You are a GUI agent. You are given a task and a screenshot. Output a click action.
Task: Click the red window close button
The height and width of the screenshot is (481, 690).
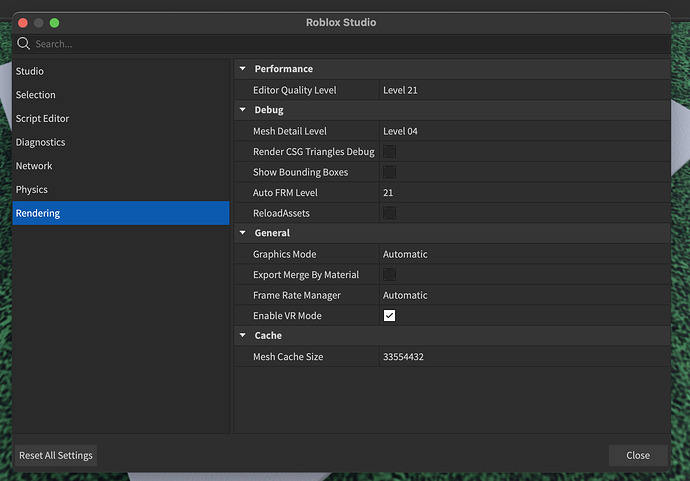click(x=23, y=22)
